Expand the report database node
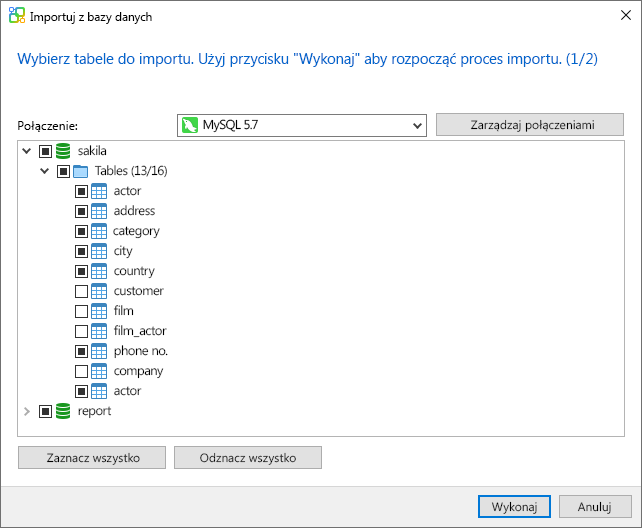 [x=27, y=411]
